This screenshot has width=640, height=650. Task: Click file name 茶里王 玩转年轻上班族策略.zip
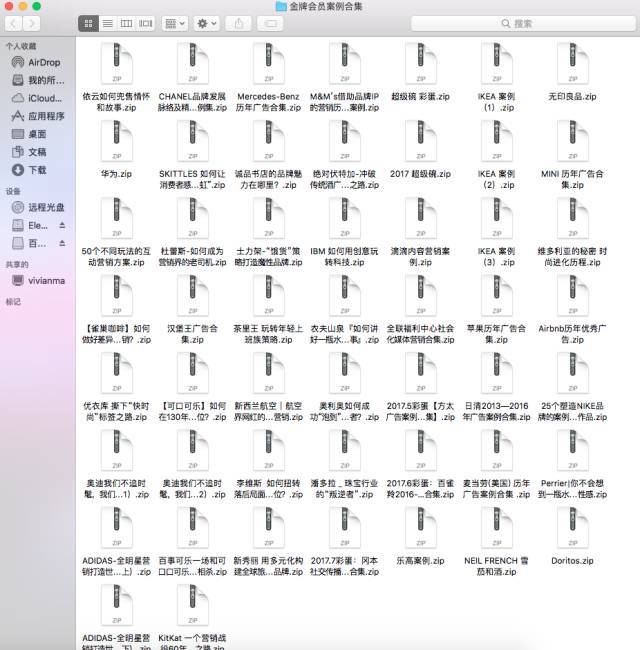click(x=269, y=334)
